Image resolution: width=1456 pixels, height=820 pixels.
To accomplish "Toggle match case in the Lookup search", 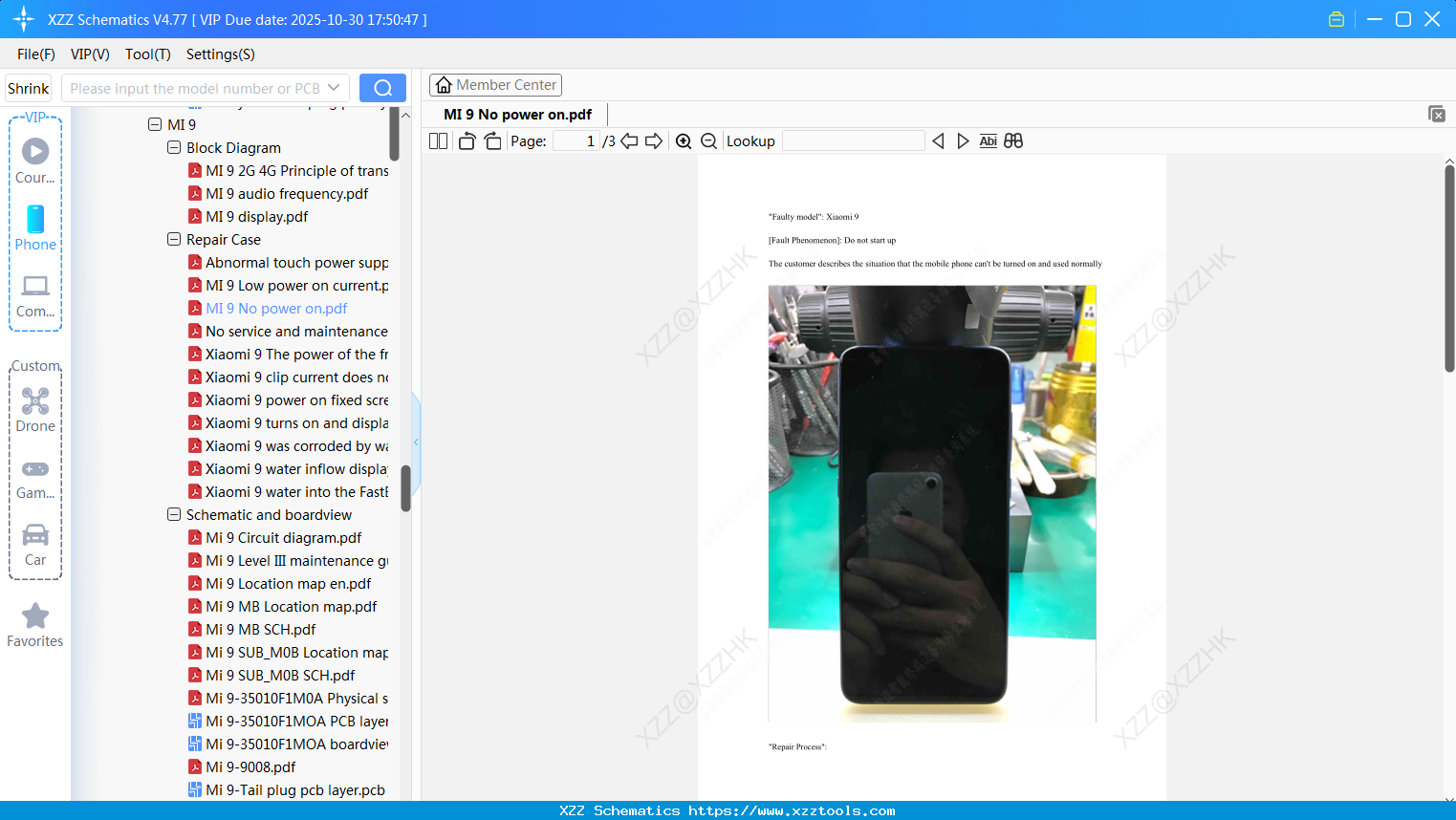I will [988, 140].
